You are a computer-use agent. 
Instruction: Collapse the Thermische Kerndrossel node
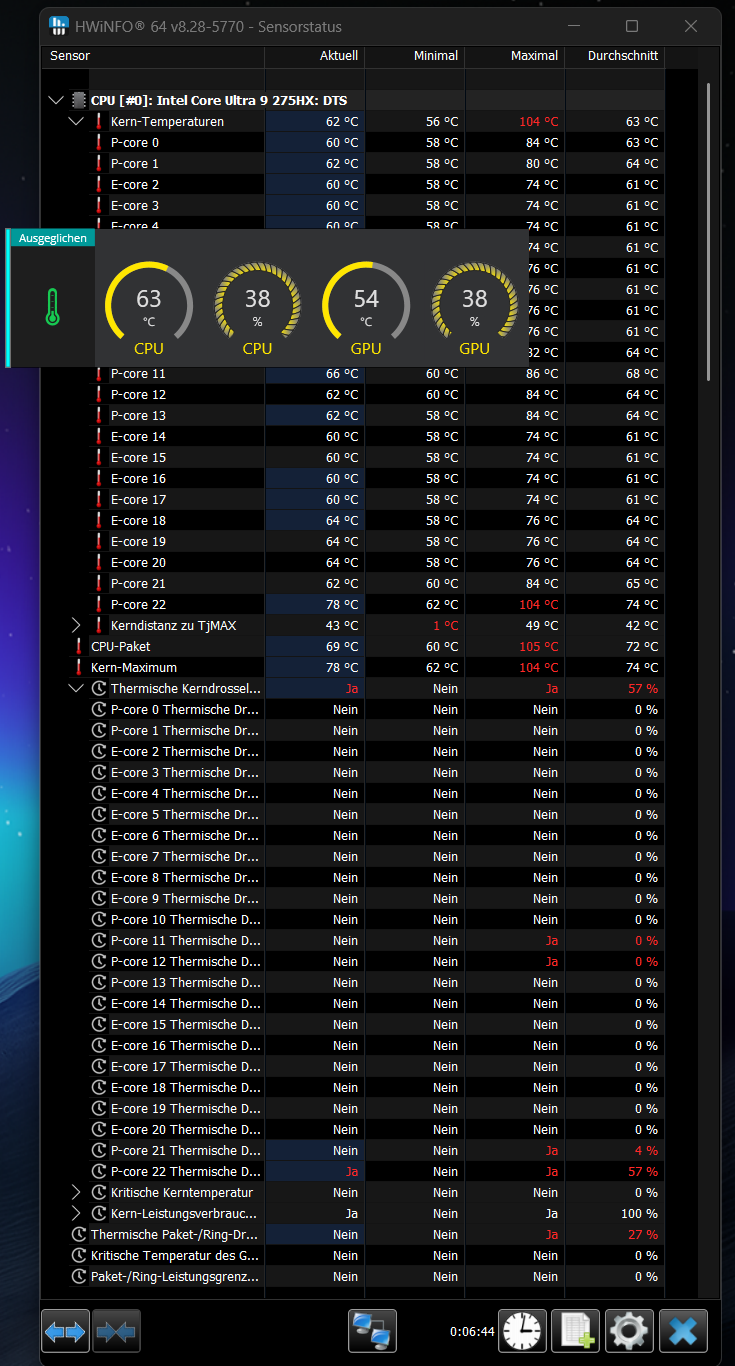click(76, 688)
